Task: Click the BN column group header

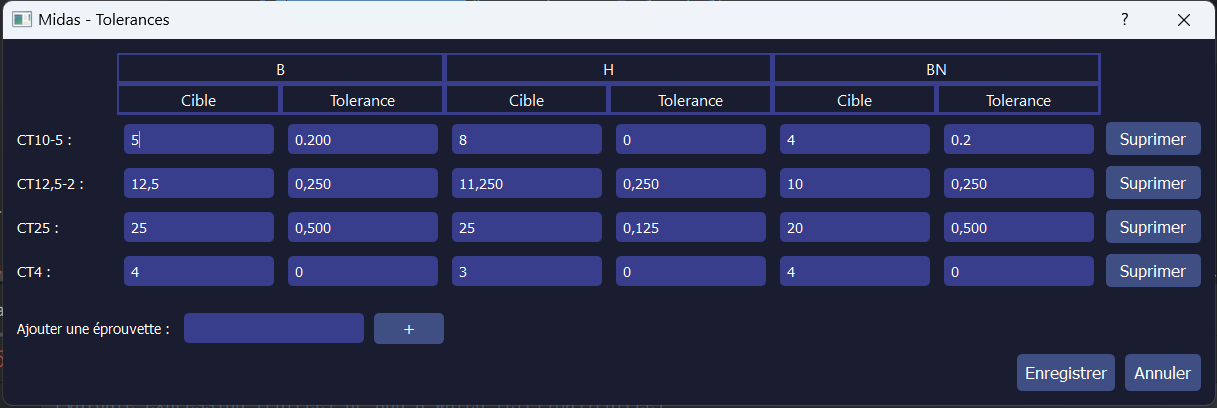Action: click(936, 69)
